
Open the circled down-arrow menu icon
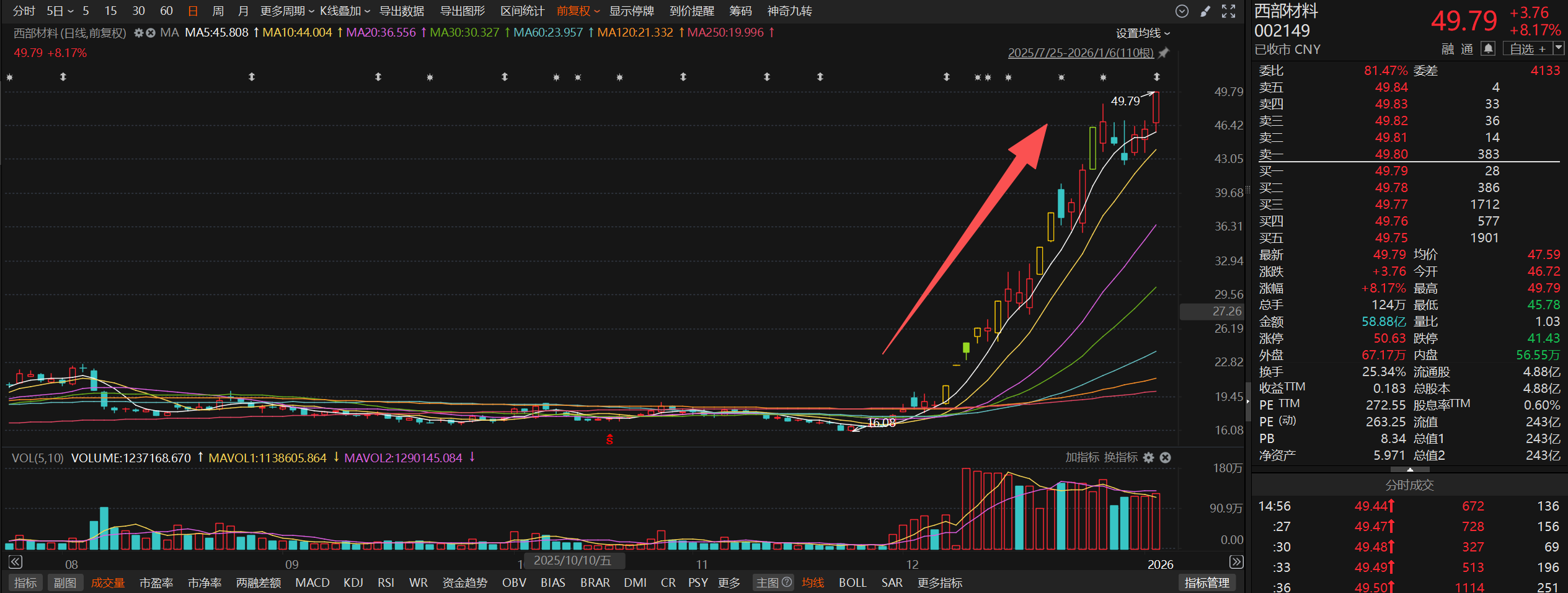point(1182,11)
